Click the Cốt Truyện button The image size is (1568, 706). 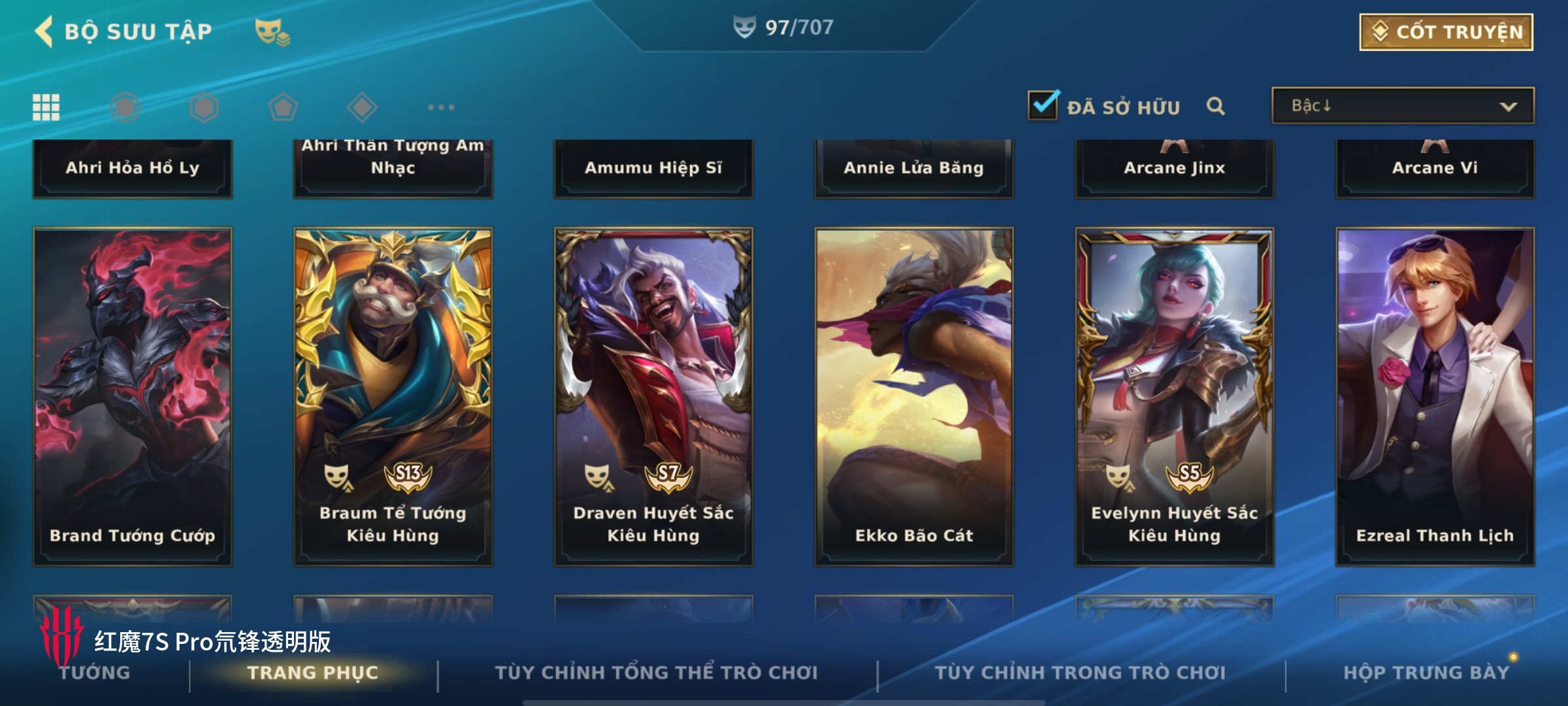(1446, 32)
